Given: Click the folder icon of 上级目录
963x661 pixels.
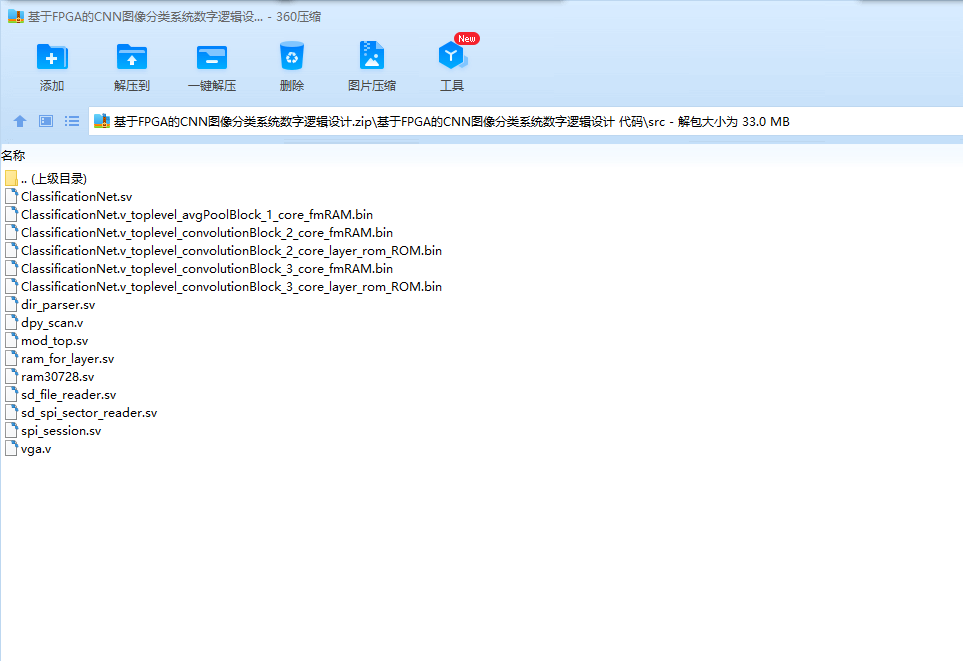Looking at the screenshot, I should pyautogui.click(x=11, y=178).
